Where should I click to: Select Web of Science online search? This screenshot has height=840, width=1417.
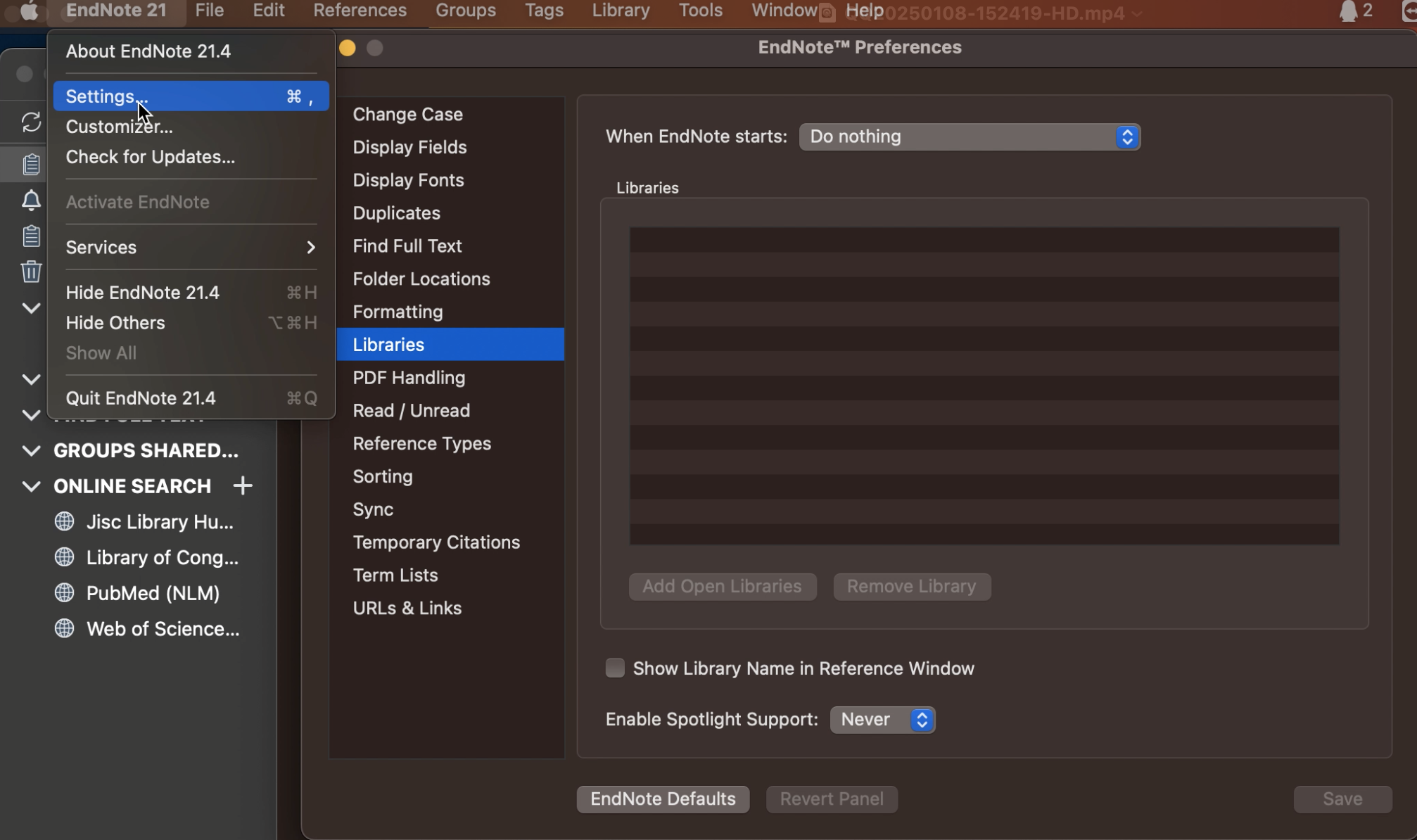[x=163, y=628]
